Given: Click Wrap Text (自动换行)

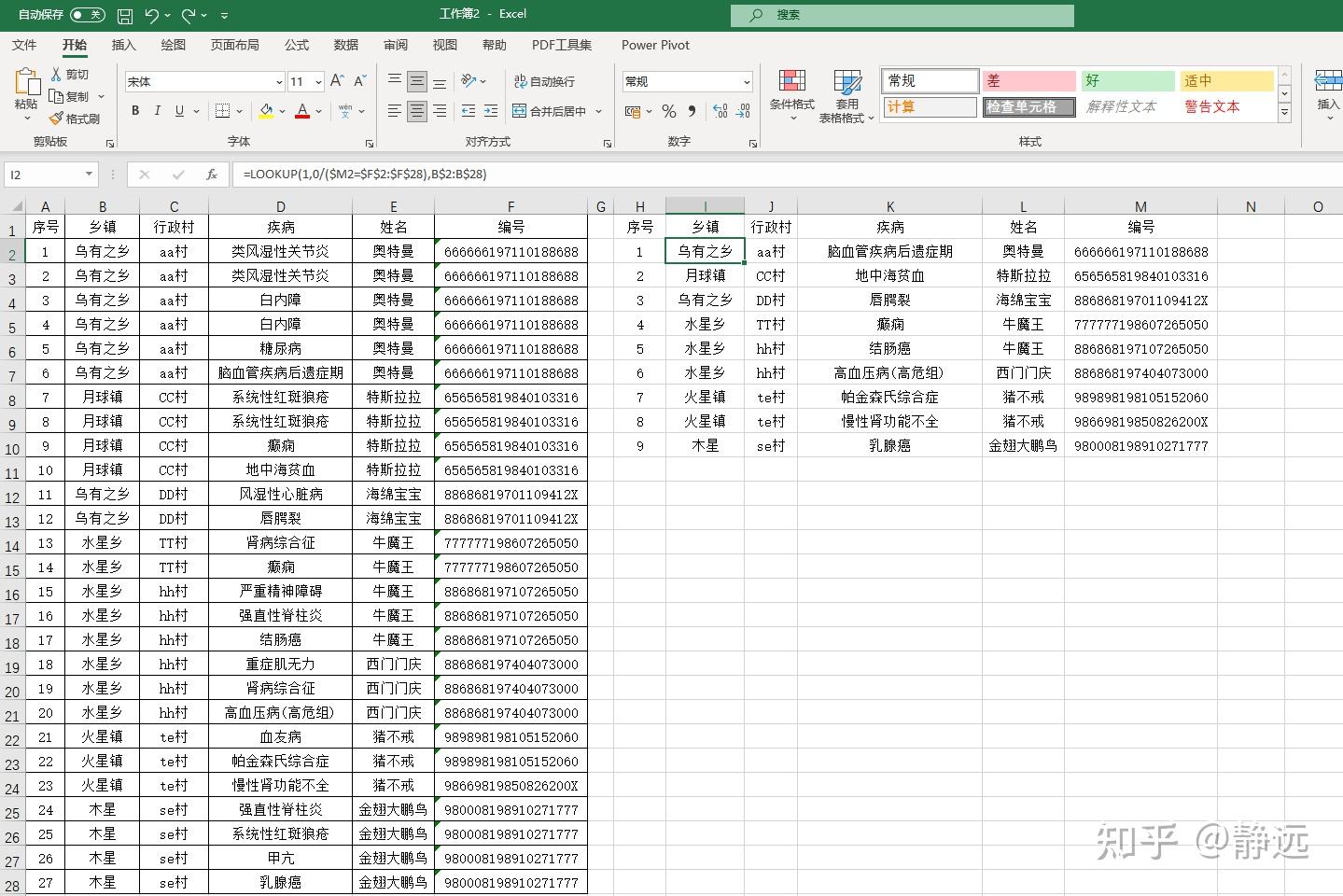Looking at the screenshot, I should point(544,81).
